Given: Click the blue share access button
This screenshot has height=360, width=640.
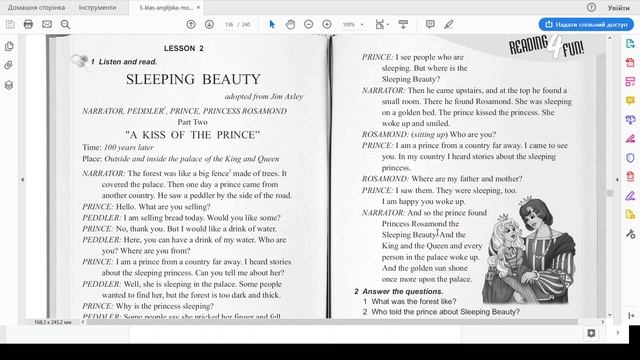Looking at the screenshot, I should [x=586, y=24].
